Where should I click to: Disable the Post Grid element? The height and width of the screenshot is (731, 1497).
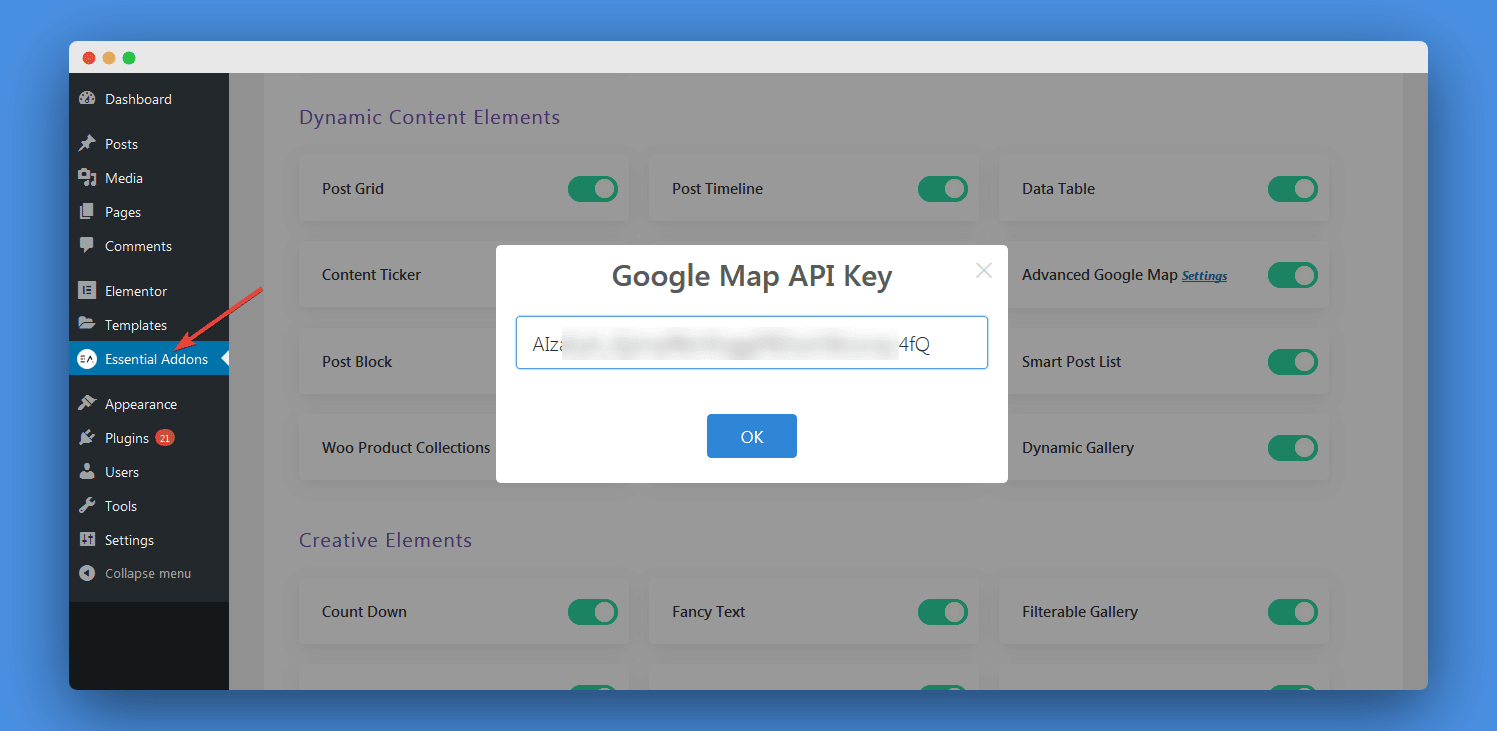coord(592,188)
